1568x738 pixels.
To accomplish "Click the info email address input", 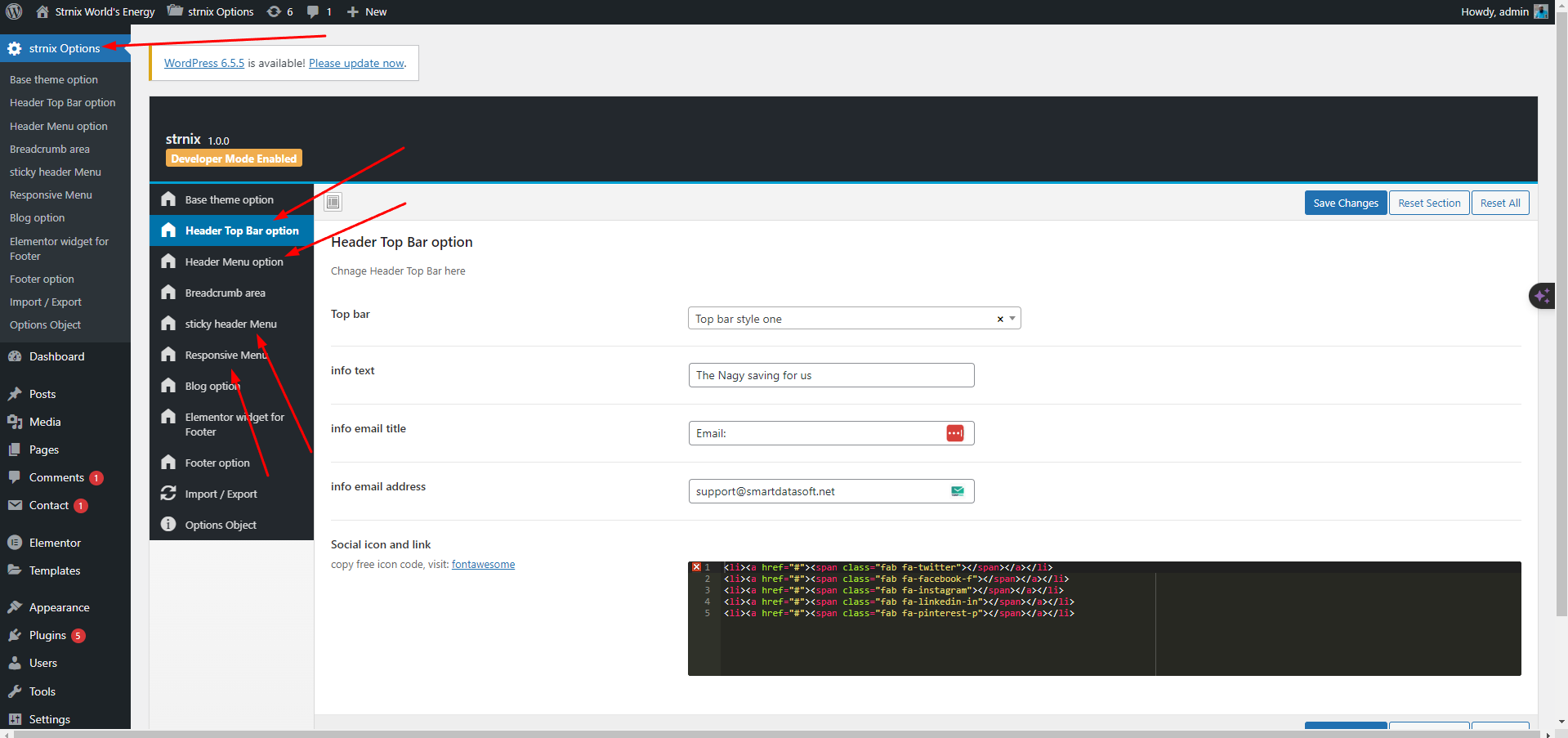I will [831, 491].
